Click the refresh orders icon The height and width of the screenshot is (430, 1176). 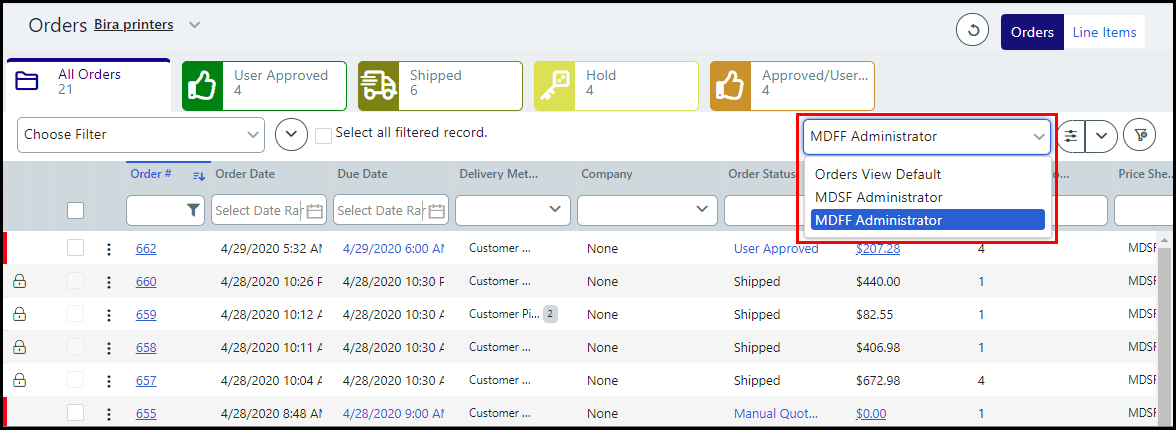click(972, 31)
